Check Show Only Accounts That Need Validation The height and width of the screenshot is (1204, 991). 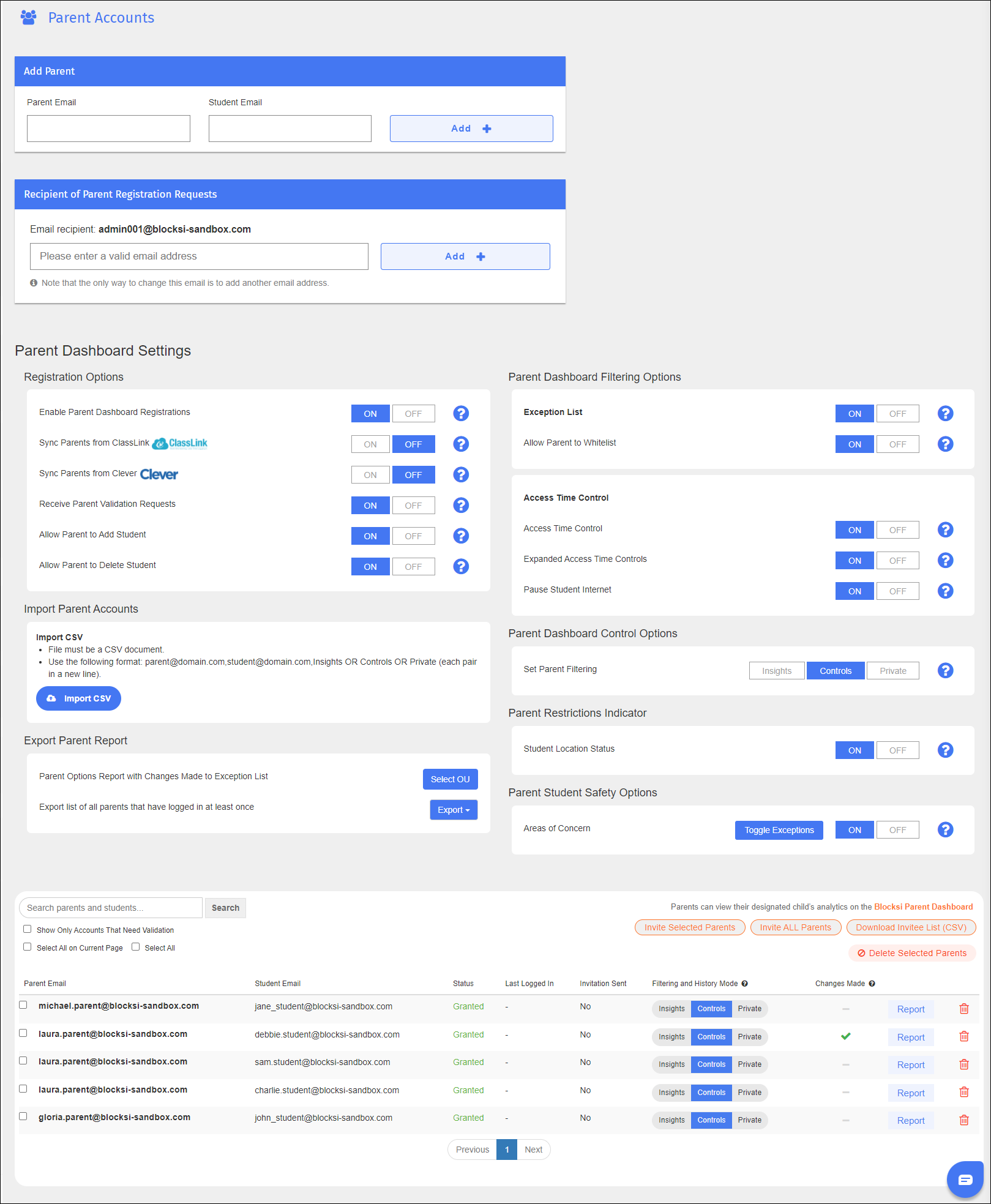(28, 929)
